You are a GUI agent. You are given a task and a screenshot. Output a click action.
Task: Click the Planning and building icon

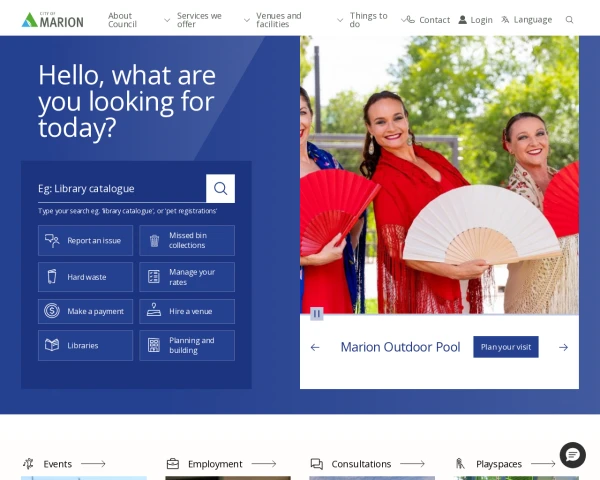click(154, 345)
